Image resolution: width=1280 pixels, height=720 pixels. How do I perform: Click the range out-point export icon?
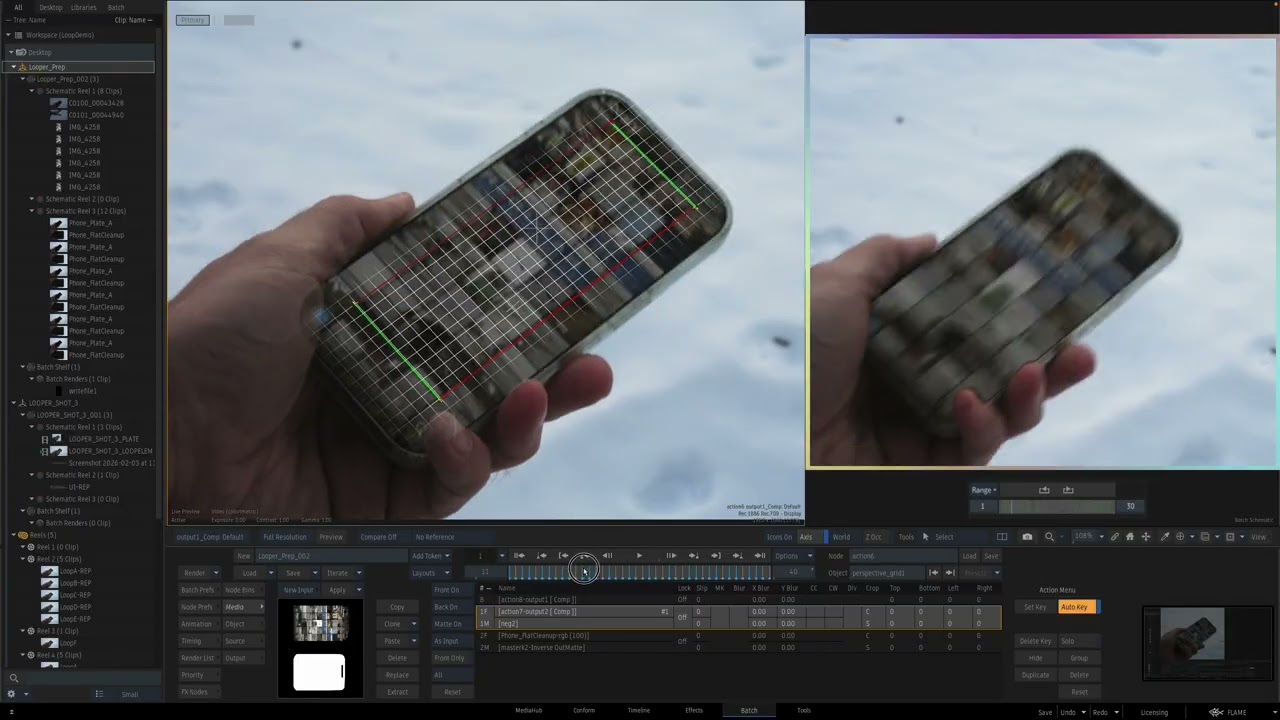[x=1068, y=490]
